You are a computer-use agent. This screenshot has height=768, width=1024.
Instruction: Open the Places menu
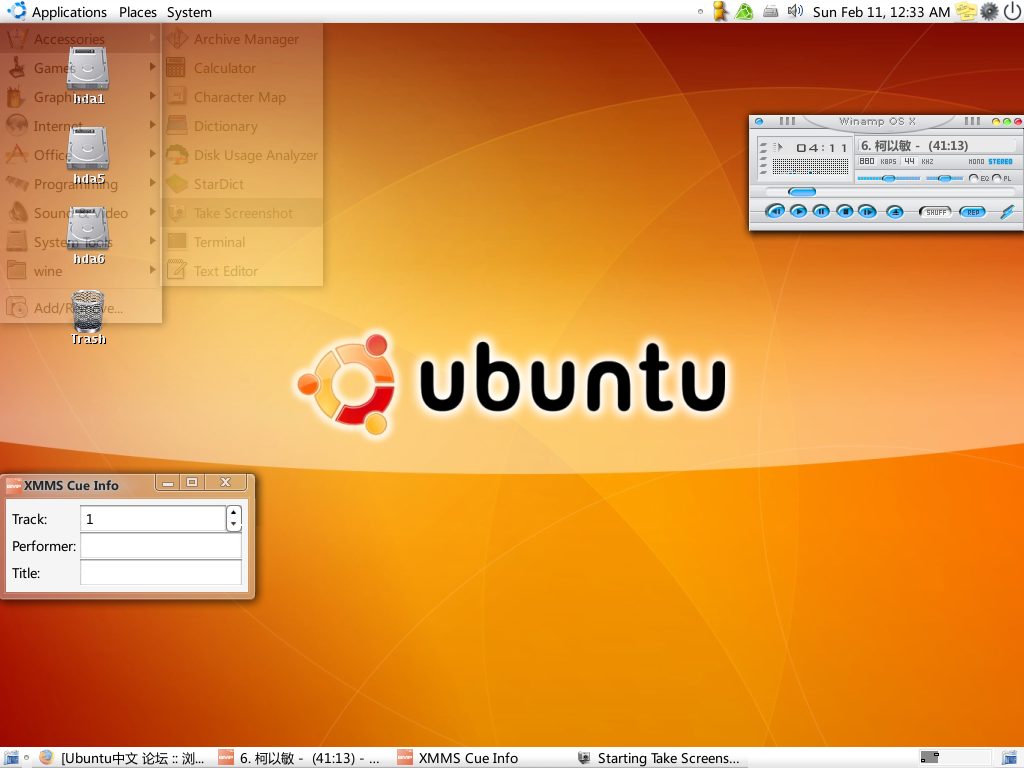tap(138, 12)
